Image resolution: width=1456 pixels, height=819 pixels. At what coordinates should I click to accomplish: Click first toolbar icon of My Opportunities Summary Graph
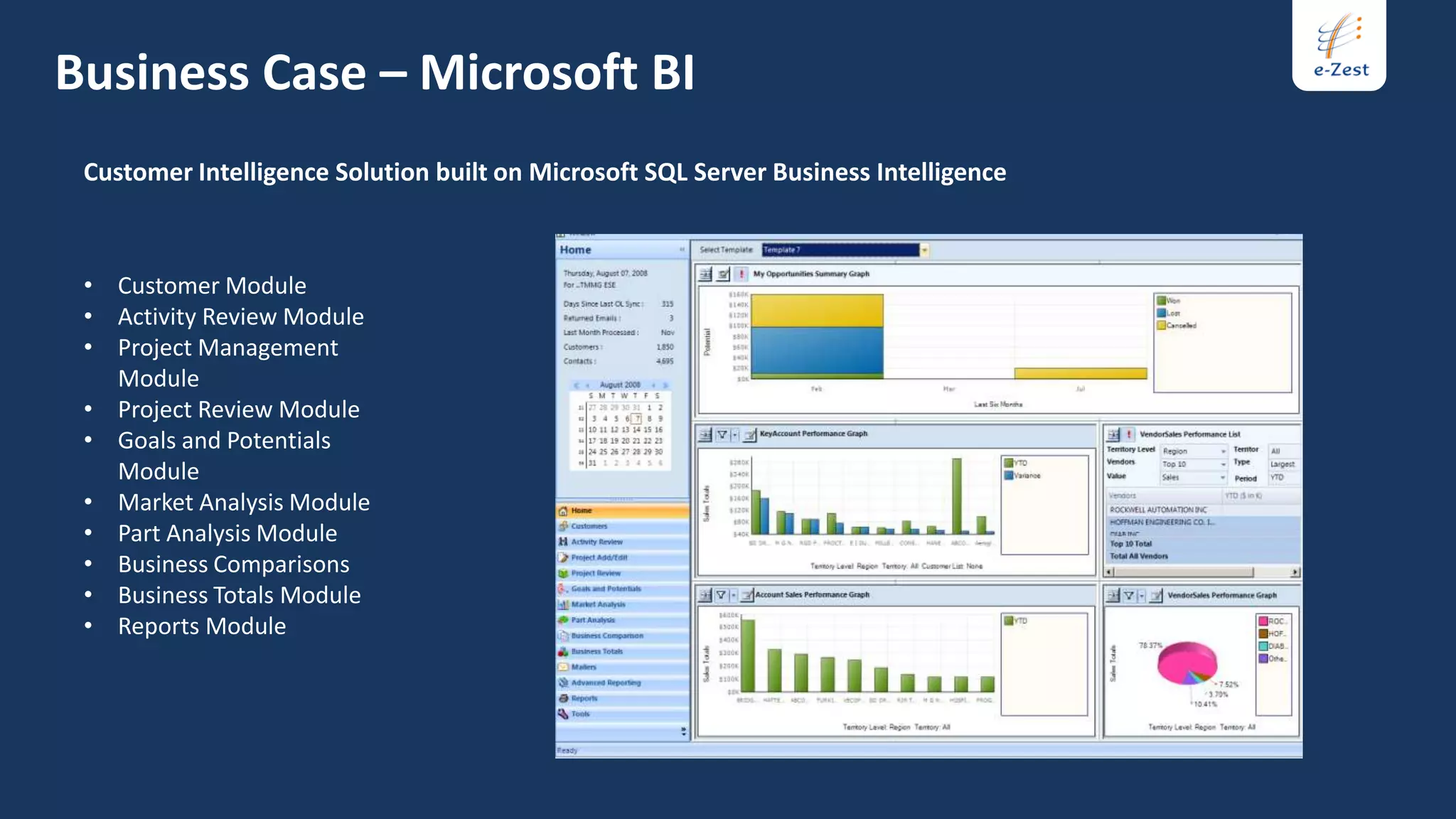[705, 274]
